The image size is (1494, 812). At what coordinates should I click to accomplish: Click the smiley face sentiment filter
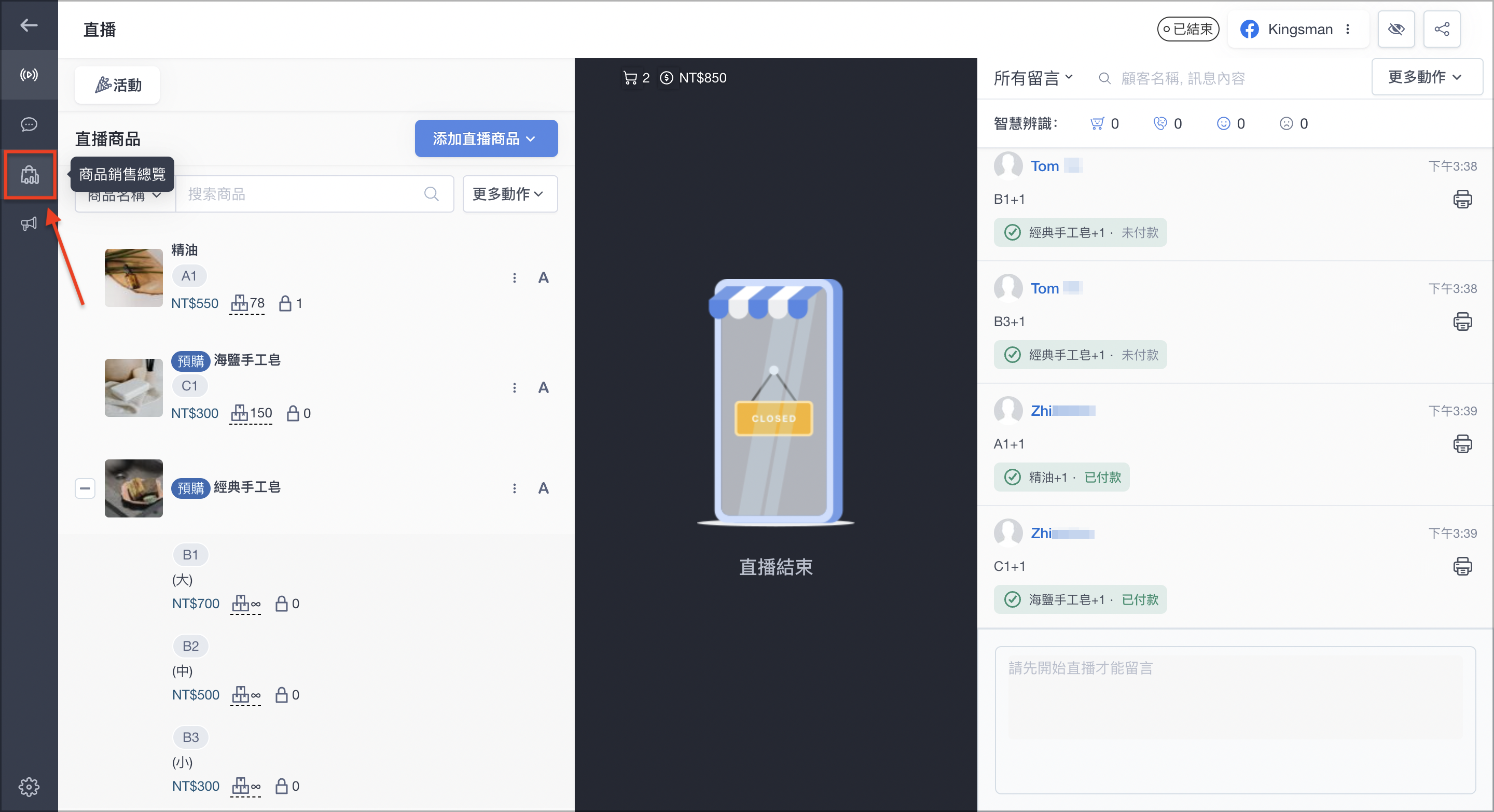click(1223, 123)
